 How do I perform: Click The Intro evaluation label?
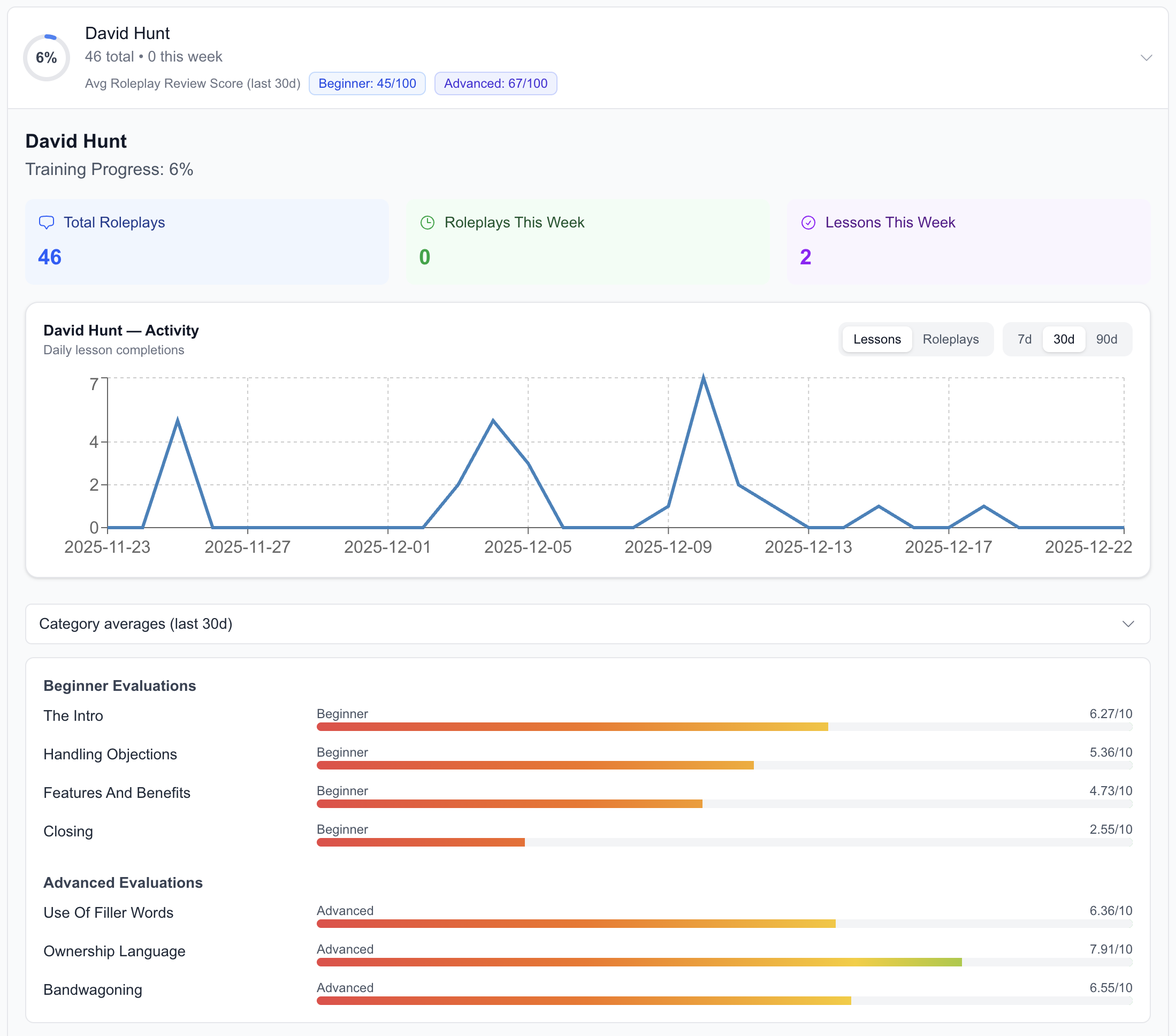point(72,715)
